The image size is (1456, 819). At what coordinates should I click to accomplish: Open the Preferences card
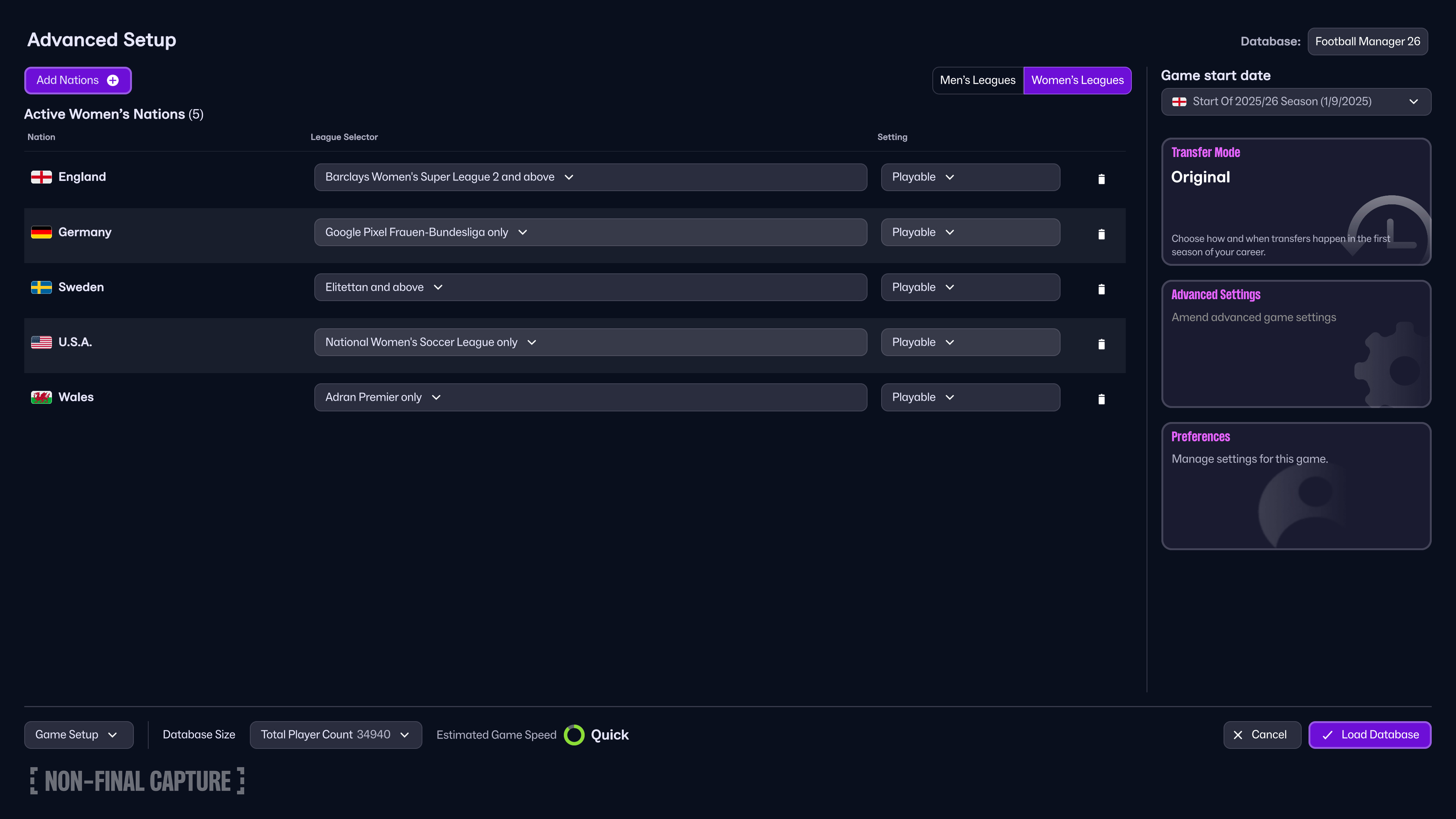[1296, 486]
